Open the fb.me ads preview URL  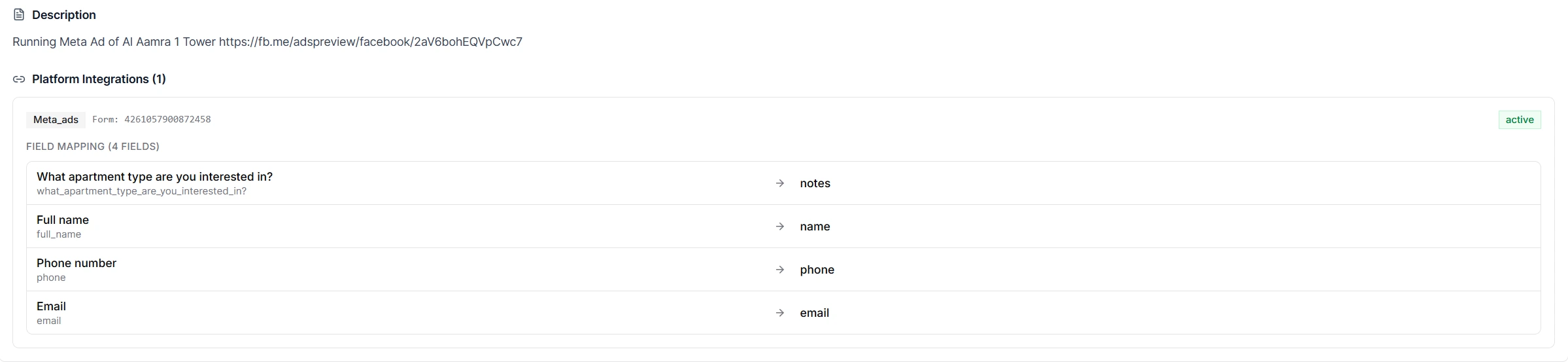371,42
